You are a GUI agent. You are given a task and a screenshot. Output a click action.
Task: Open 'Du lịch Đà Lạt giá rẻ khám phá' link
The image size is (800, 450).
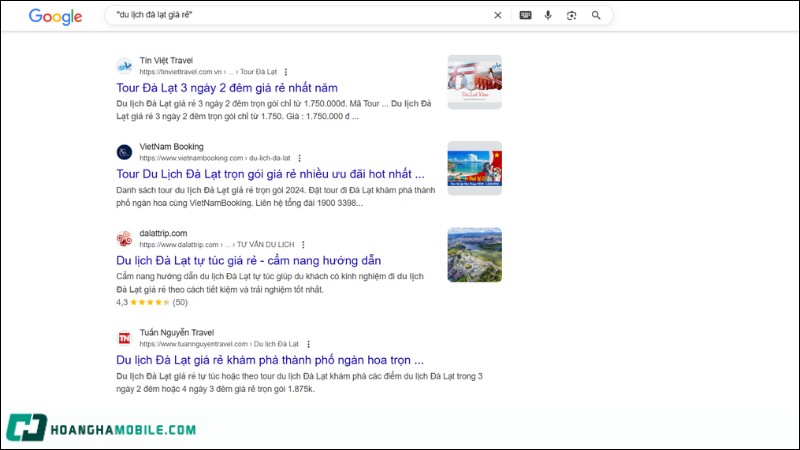(x=270, y=359)
